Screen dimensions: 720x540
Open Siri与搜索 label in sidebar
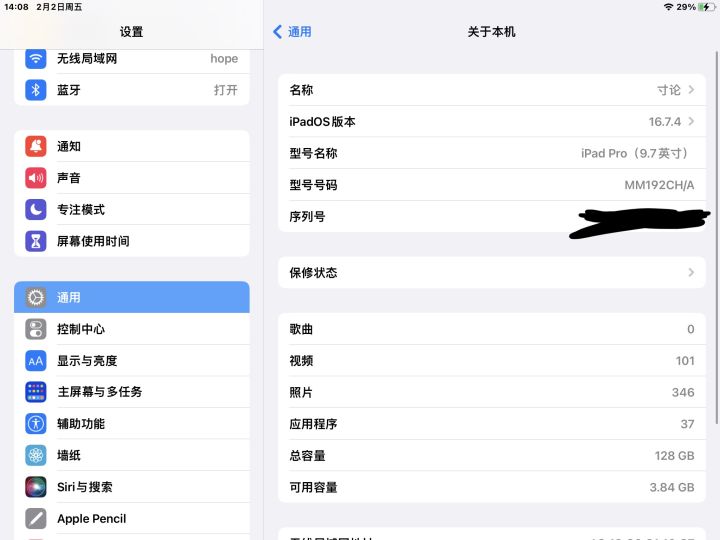[84, 487]
